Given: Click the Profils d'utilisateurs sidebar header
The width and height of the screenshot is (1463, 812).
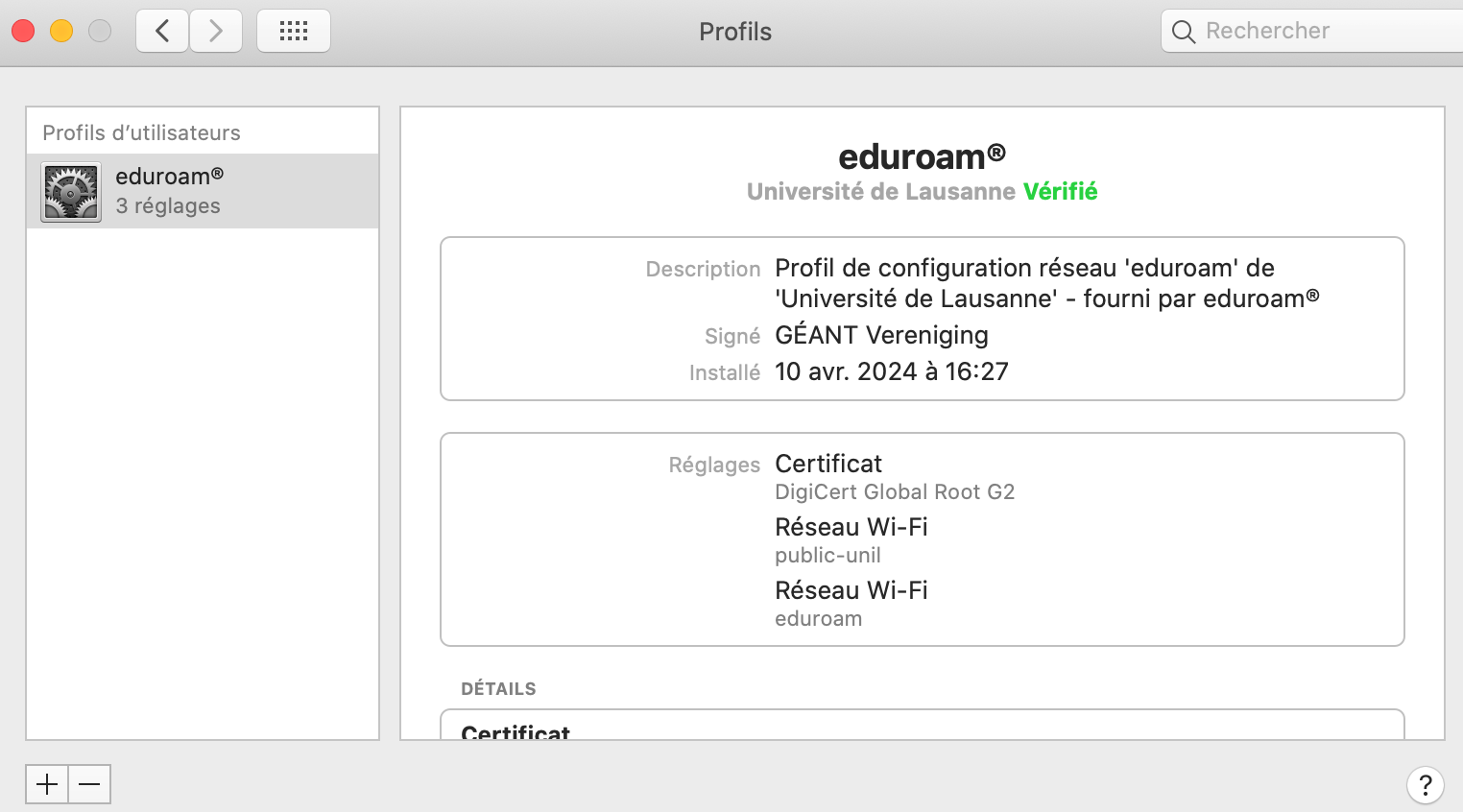Looking at the screenshot, I should click(141, 132).
